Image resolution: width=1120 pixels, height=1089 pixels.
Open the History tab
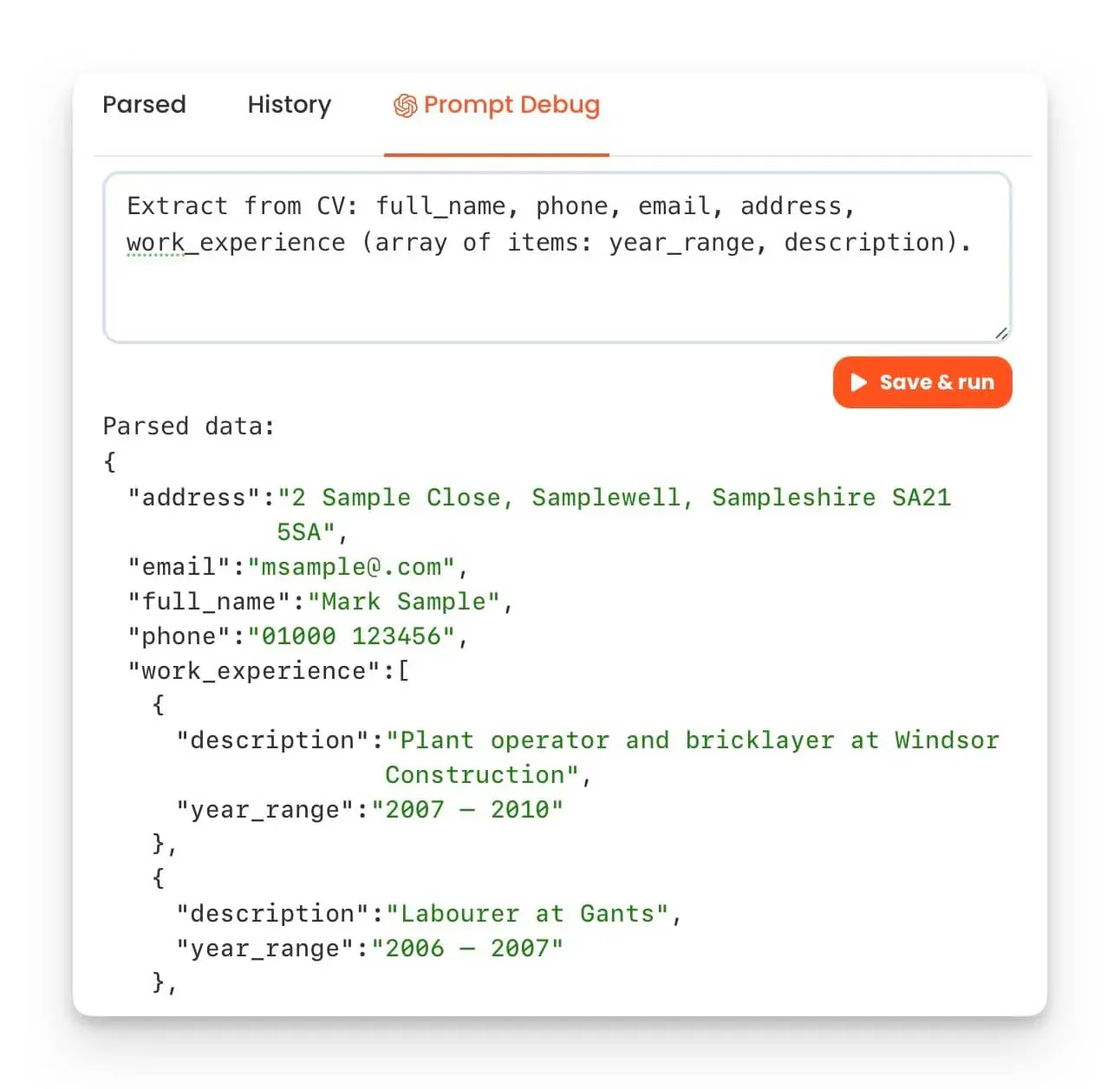289,105
